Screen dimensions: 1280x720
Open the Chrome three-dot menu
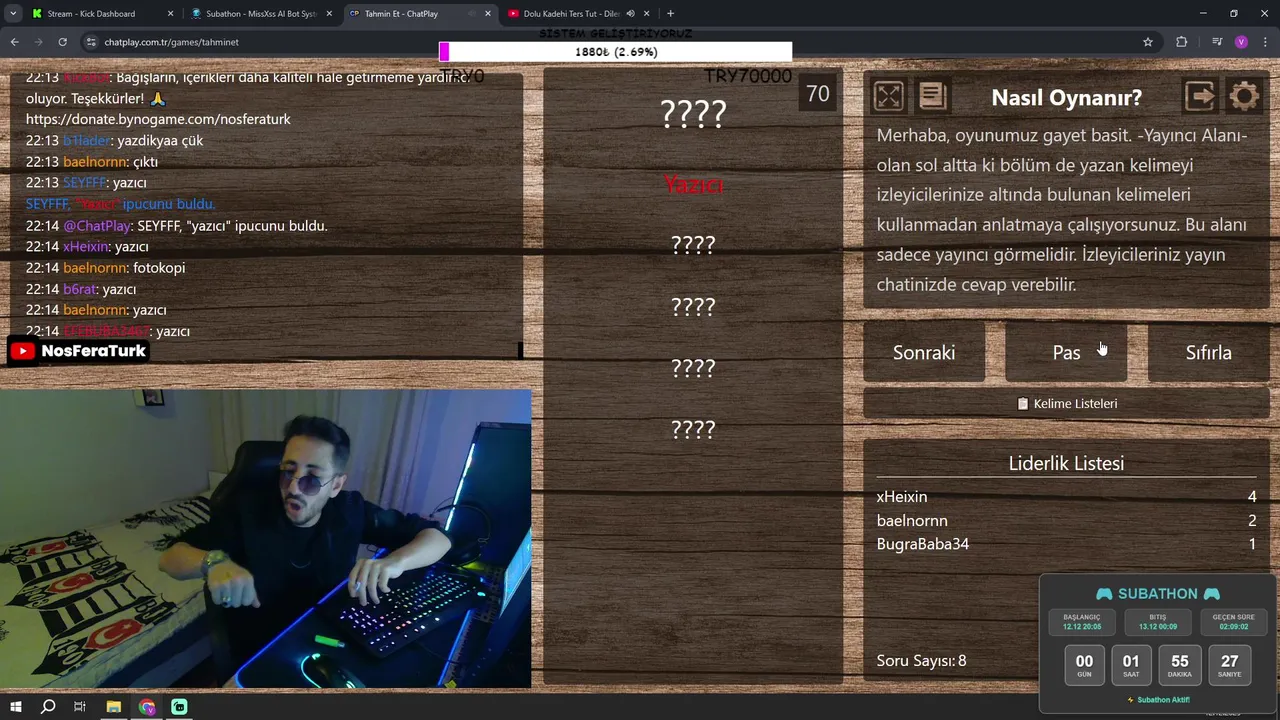click(x=1264, y=42)
